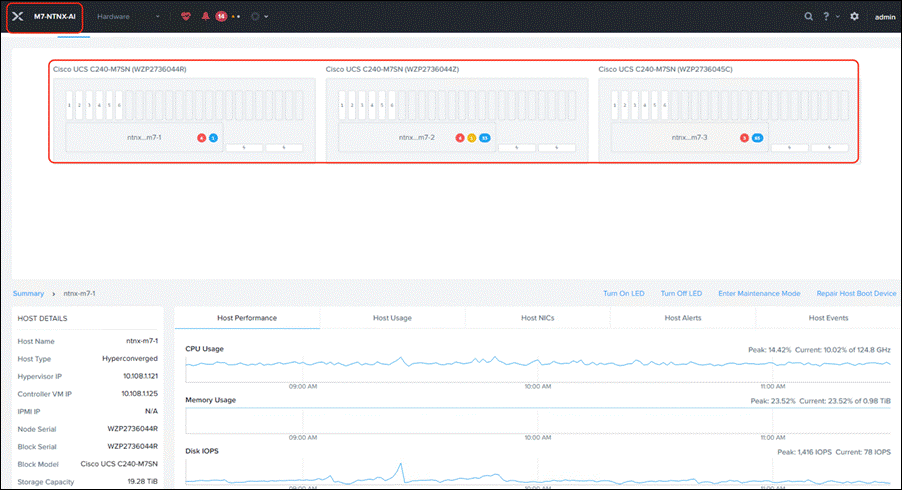
Task: Select the ntnx...m7-2 host node
Action: click(417, 137)
